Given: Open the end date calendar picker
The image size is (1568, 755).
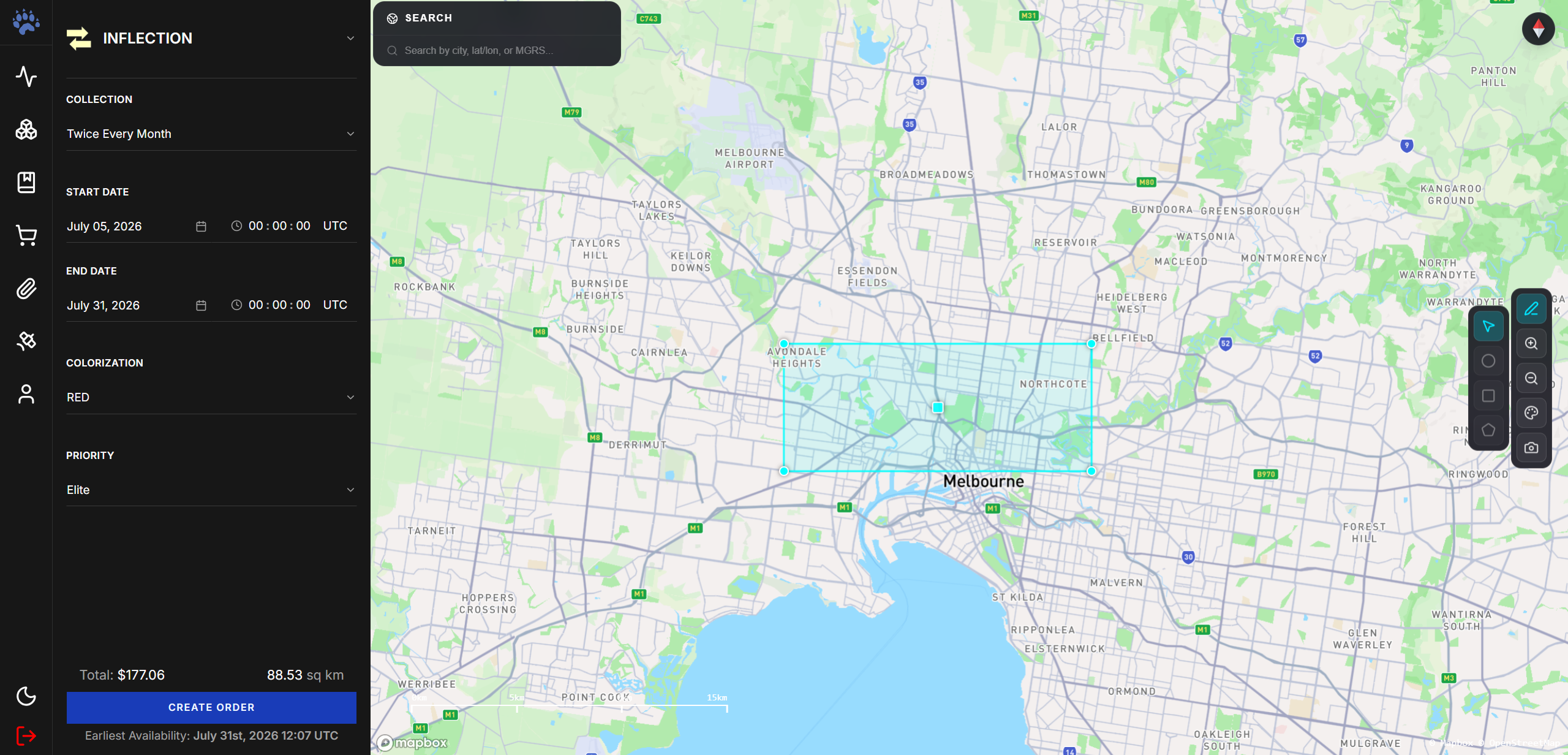Looking at the screenshot, I should pyautogui.click(x=201, y=305).
